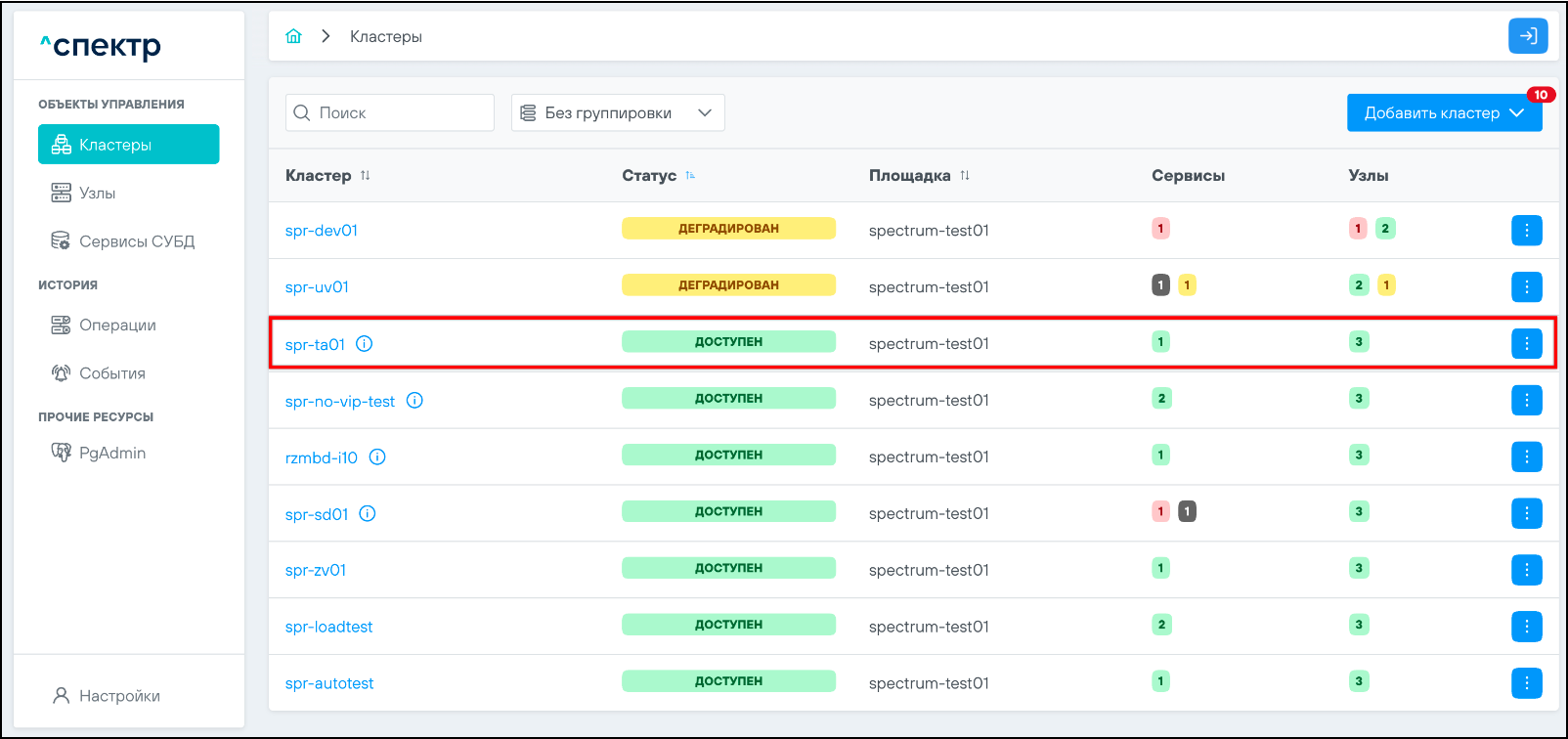Show info icon for rzmbd-i10 cluster
The width and height of the screenshot is (1568, 739).
377,457
